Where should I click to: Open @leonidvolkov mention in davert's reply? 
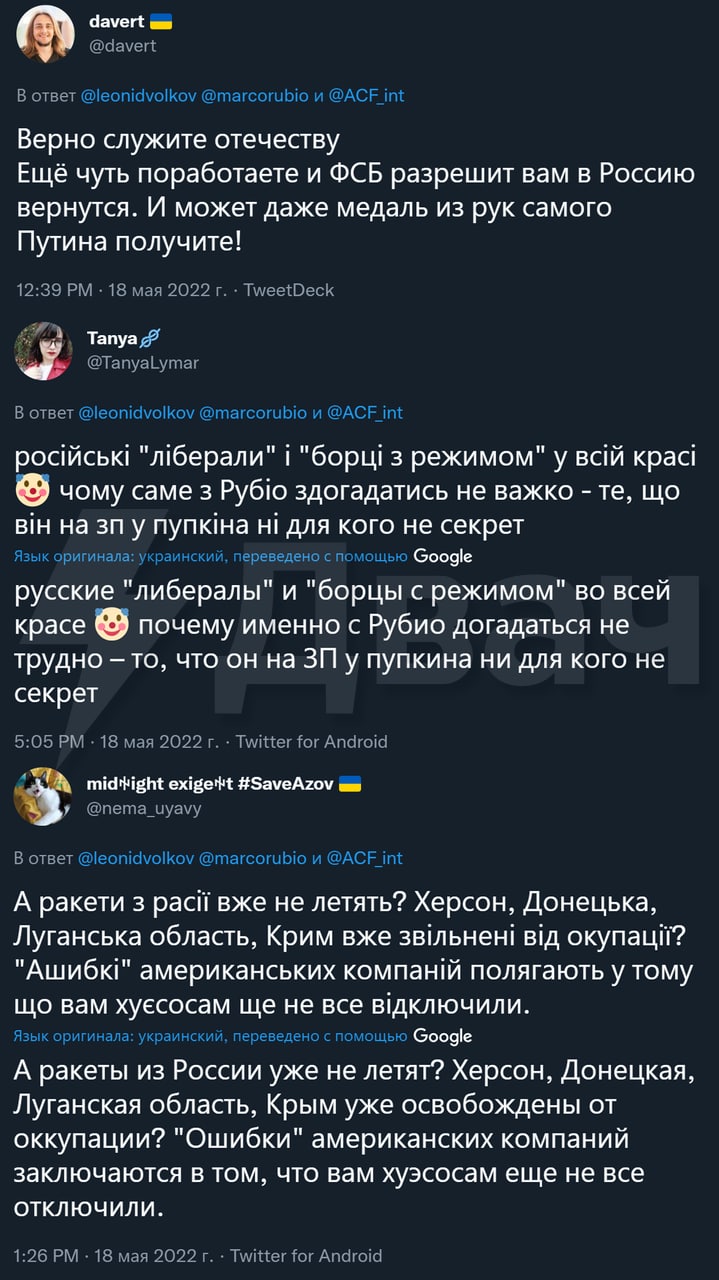click(137, 96)
